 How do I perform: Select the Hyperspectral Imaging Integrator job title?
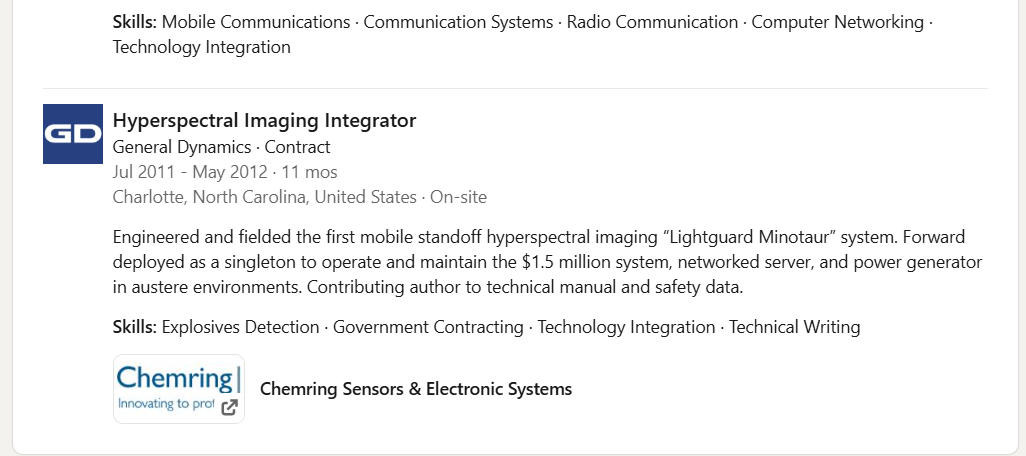[264, 120]
